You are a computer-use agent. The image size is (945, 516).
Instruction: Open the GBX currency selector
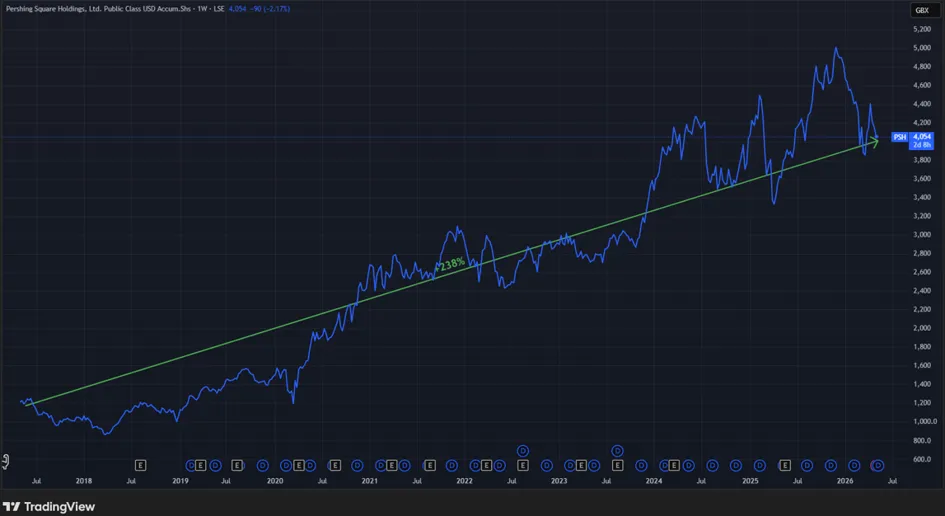point(922,10)
